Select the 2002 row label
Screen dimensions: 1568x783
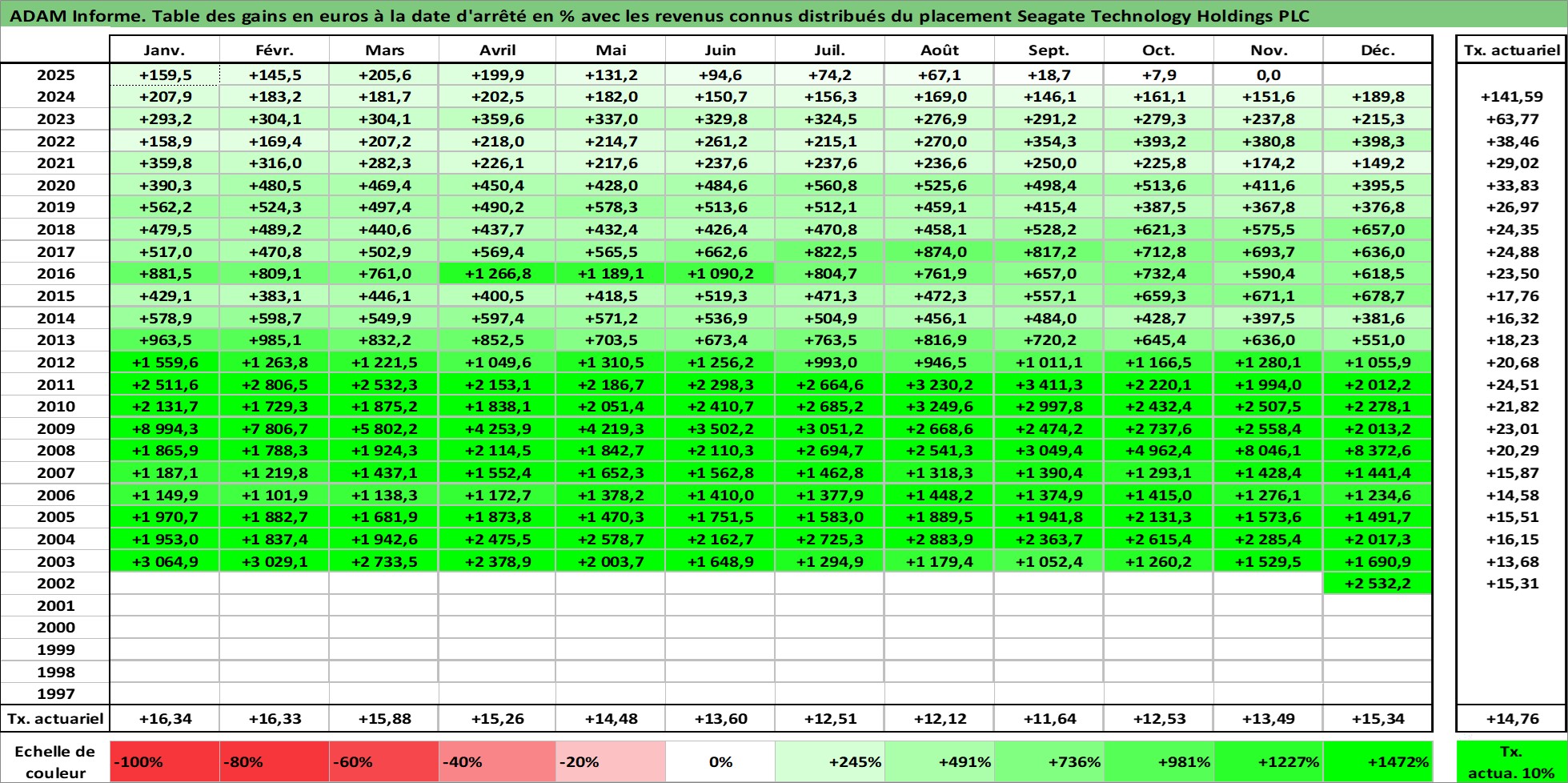[55, 584]
